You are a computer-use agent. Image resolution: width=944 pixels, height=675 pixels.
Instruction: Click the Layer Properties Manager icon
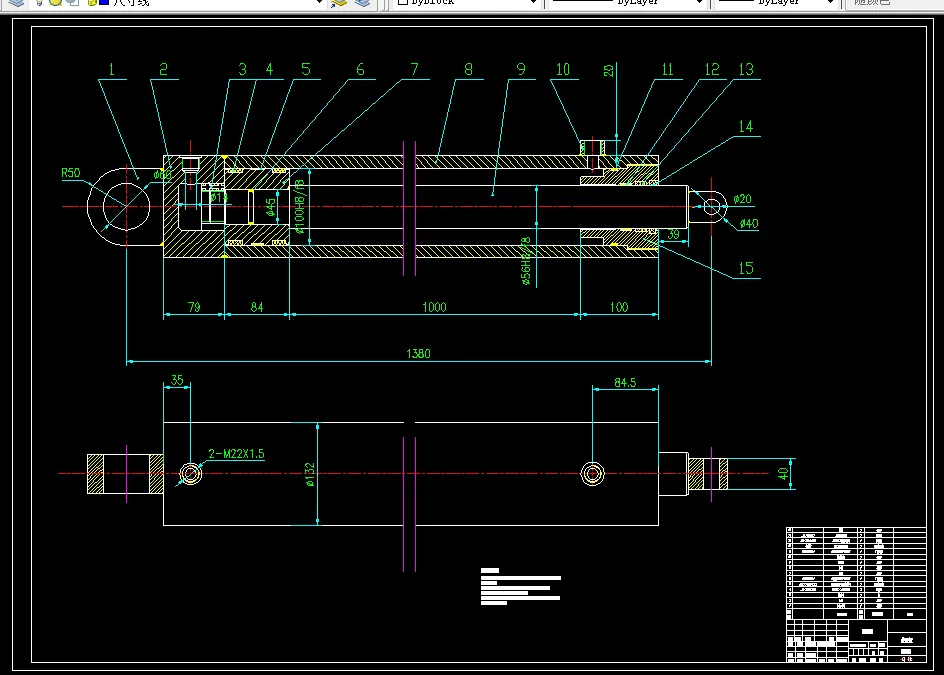[x=17, y=2]
